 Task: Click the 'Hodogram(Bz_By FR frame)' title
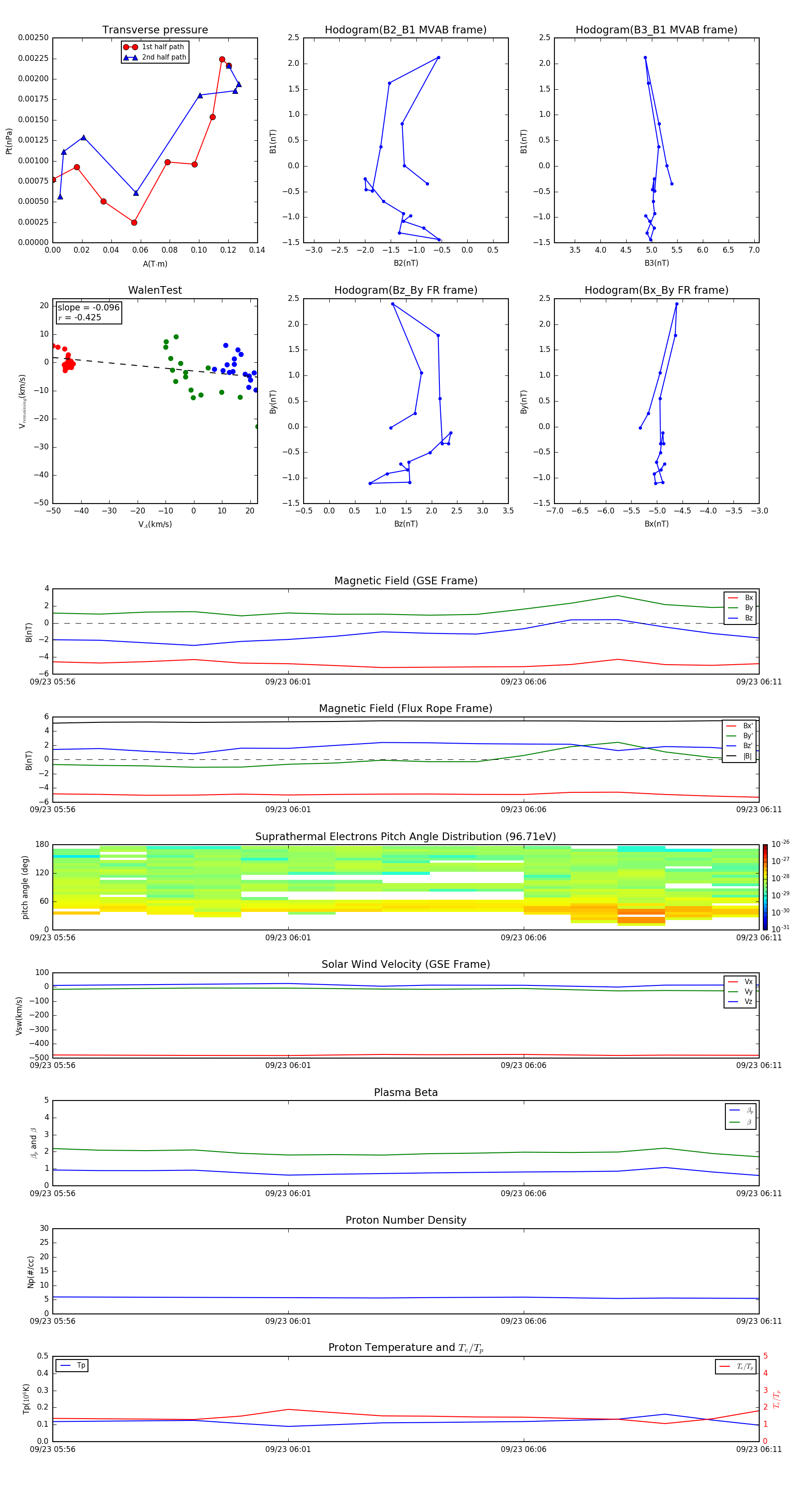coord(406,290)
